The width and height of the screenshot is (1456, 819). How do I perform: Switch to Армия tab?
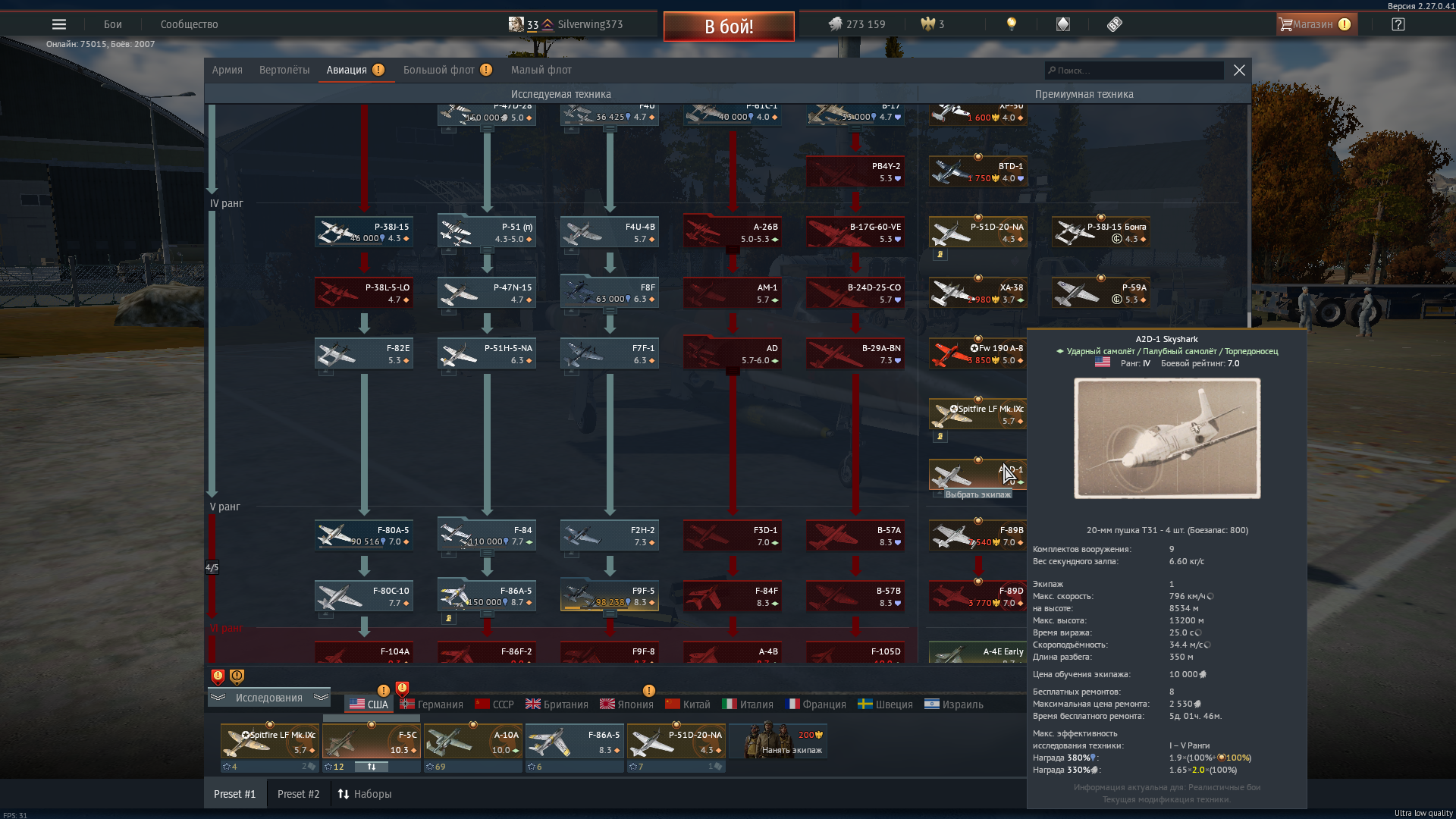point(227,70)
